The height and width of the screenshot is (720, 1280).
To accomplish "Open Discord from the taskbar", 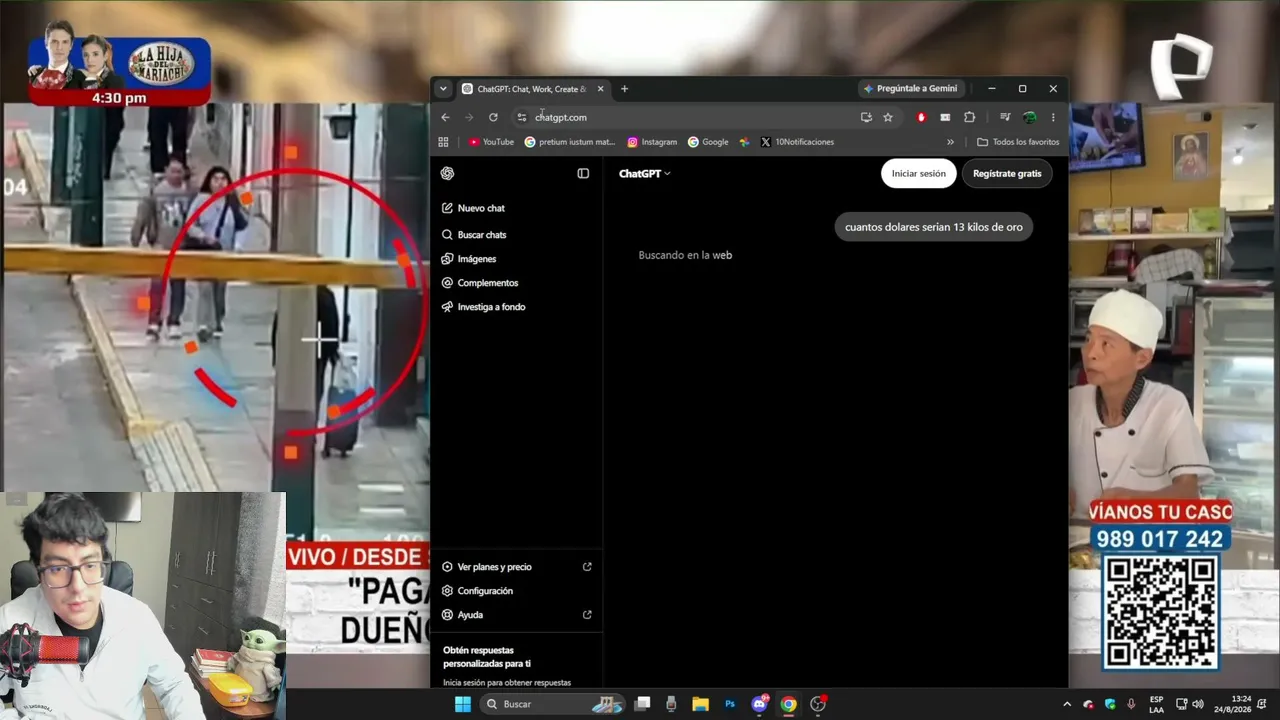I will click(x=759, y=704).
